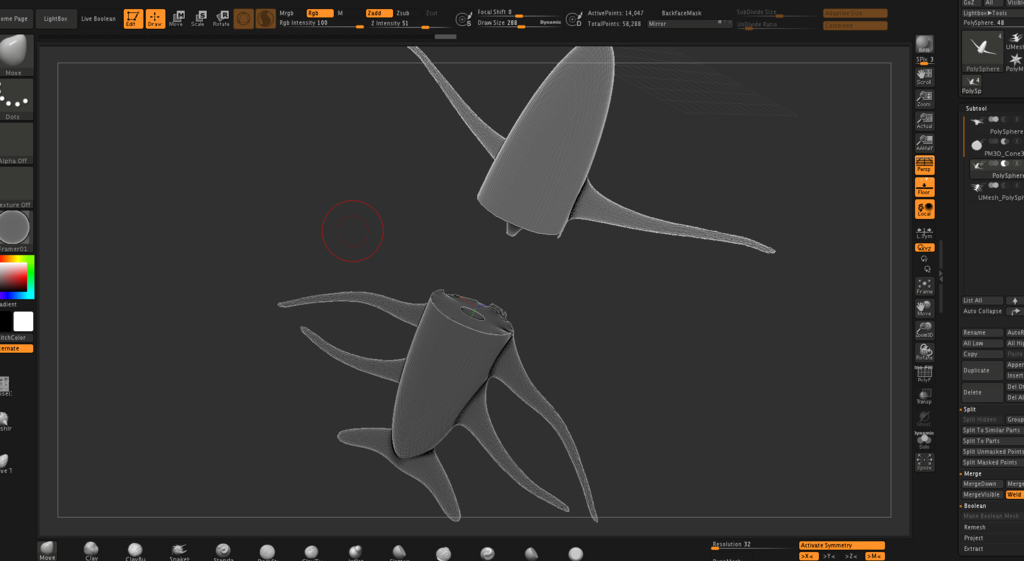
Task: Collapse the Boolean section
Action: 974,506
